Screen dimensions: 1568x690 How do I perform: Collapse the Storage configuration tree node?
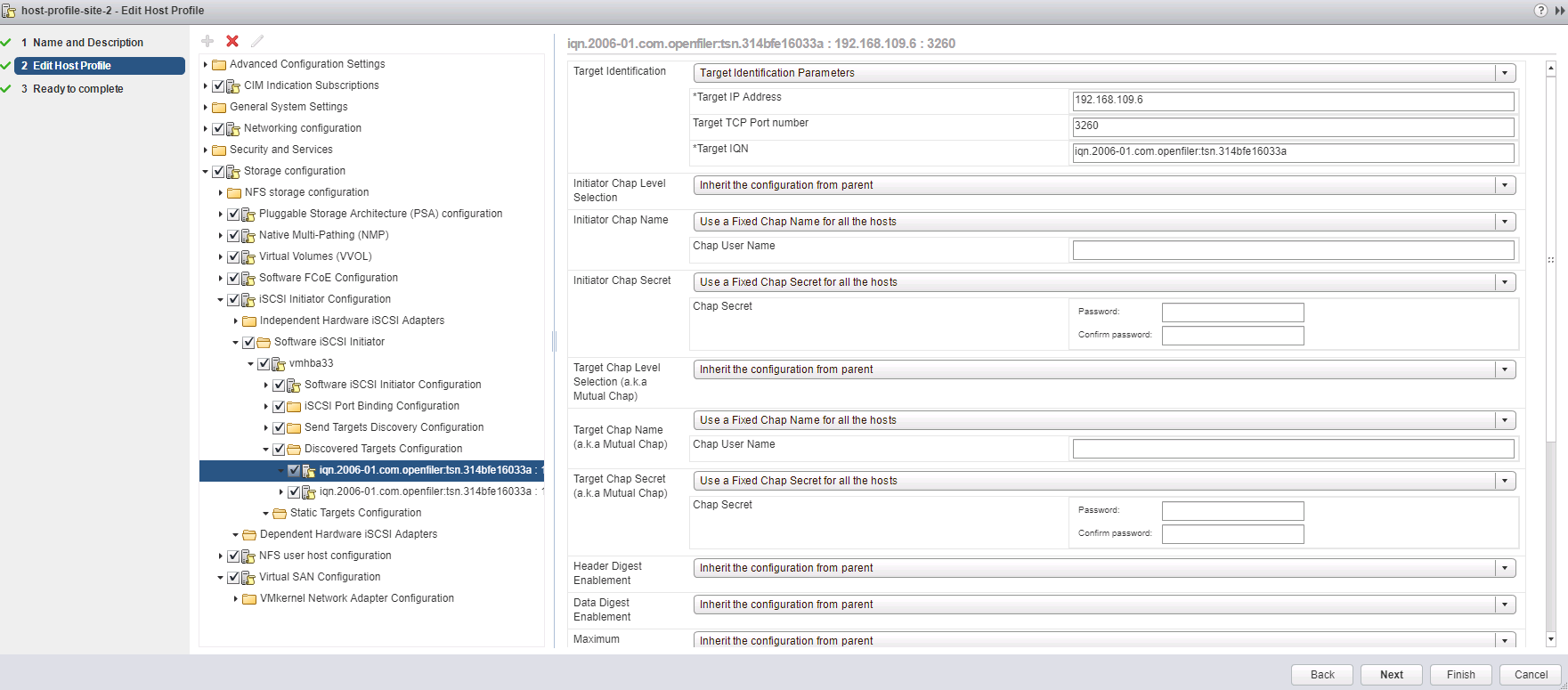(206, 171)
